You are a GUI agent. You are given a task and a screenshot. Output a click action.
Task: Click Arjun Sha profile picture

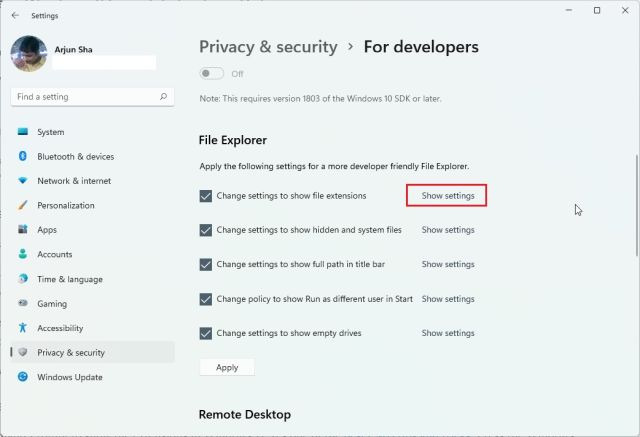(29, 54)
